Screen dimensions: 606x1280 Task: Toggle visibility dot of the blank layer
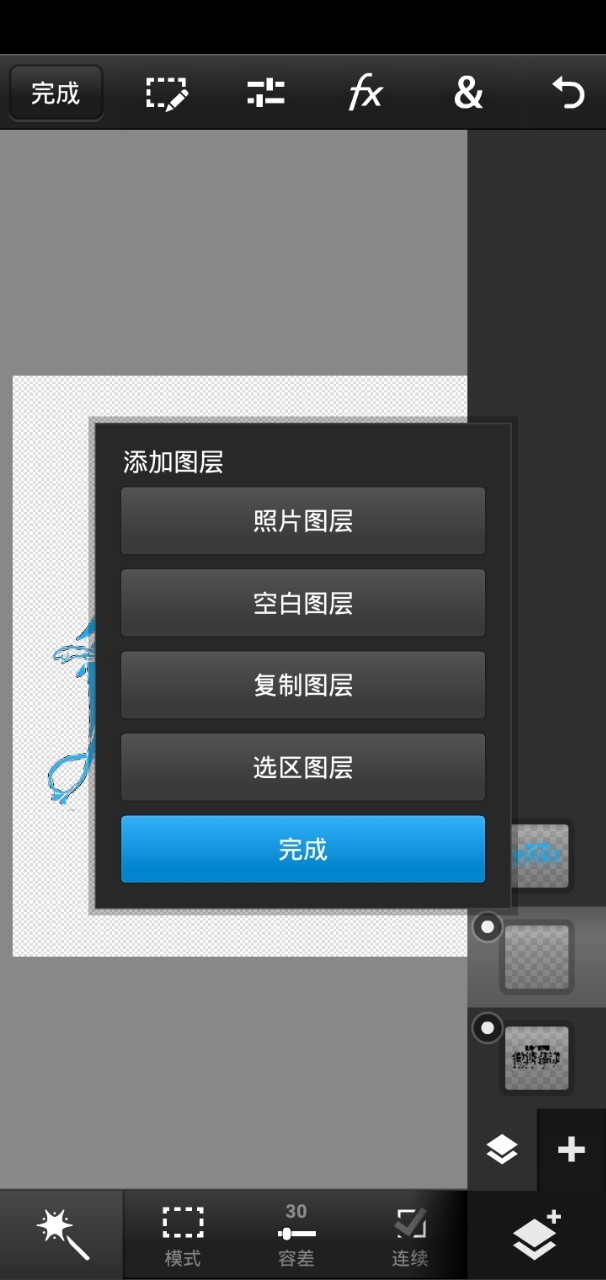pos(487,927)
